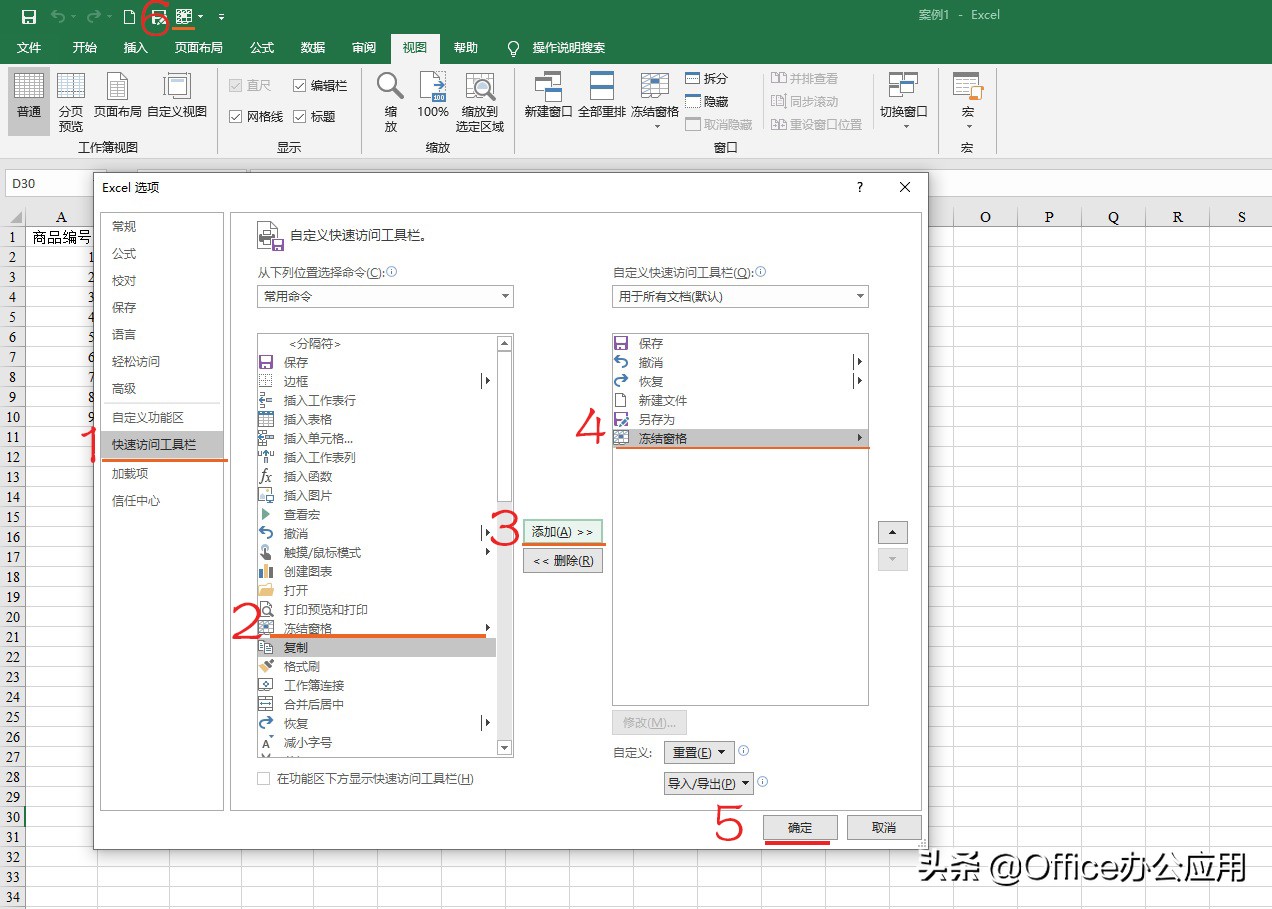Toggle the 标题 (headings) checkbox
This screenshot has width=1272, height=909.
[x=300, y=116]
